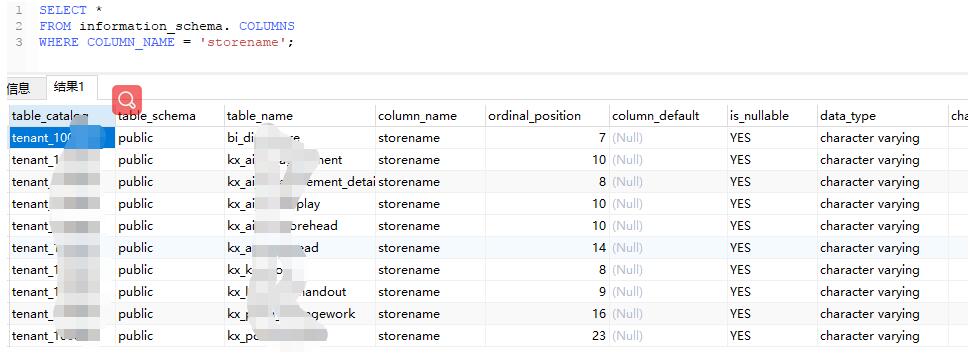
Task: Place cursor on SELECT * line in editor
Action: (x=71, y=10)
